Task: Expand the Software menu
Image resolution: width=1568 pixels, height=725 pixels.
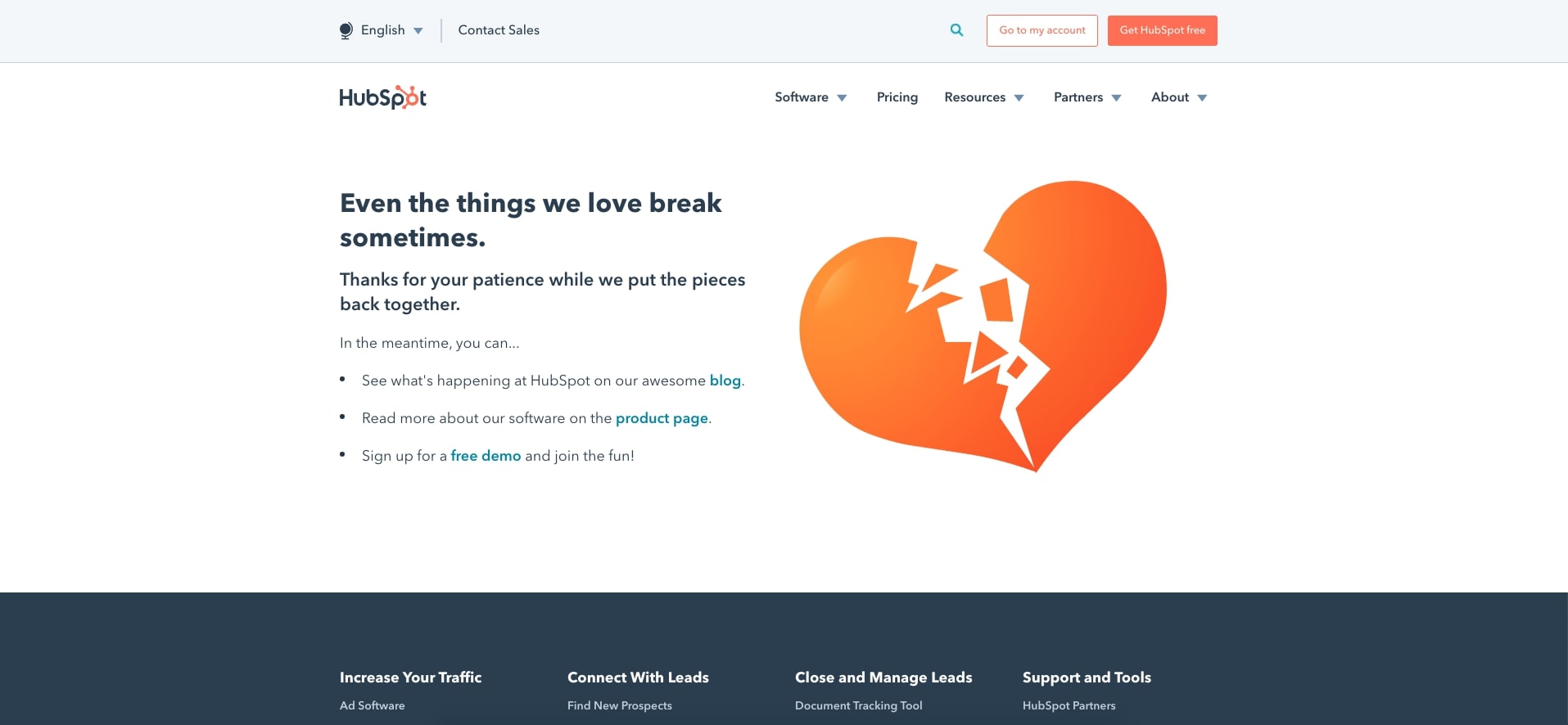Action: tap(811, 97)
